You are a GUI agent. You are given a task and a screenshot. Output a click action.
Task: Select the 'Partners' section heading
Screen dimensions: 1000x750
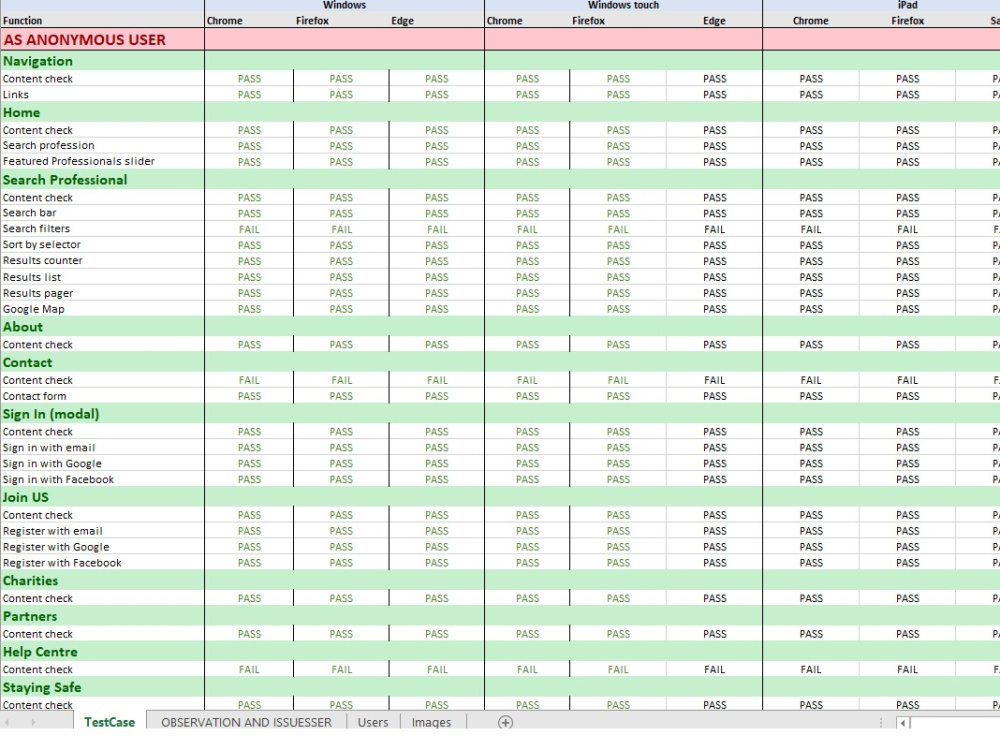tap(102, 617)
